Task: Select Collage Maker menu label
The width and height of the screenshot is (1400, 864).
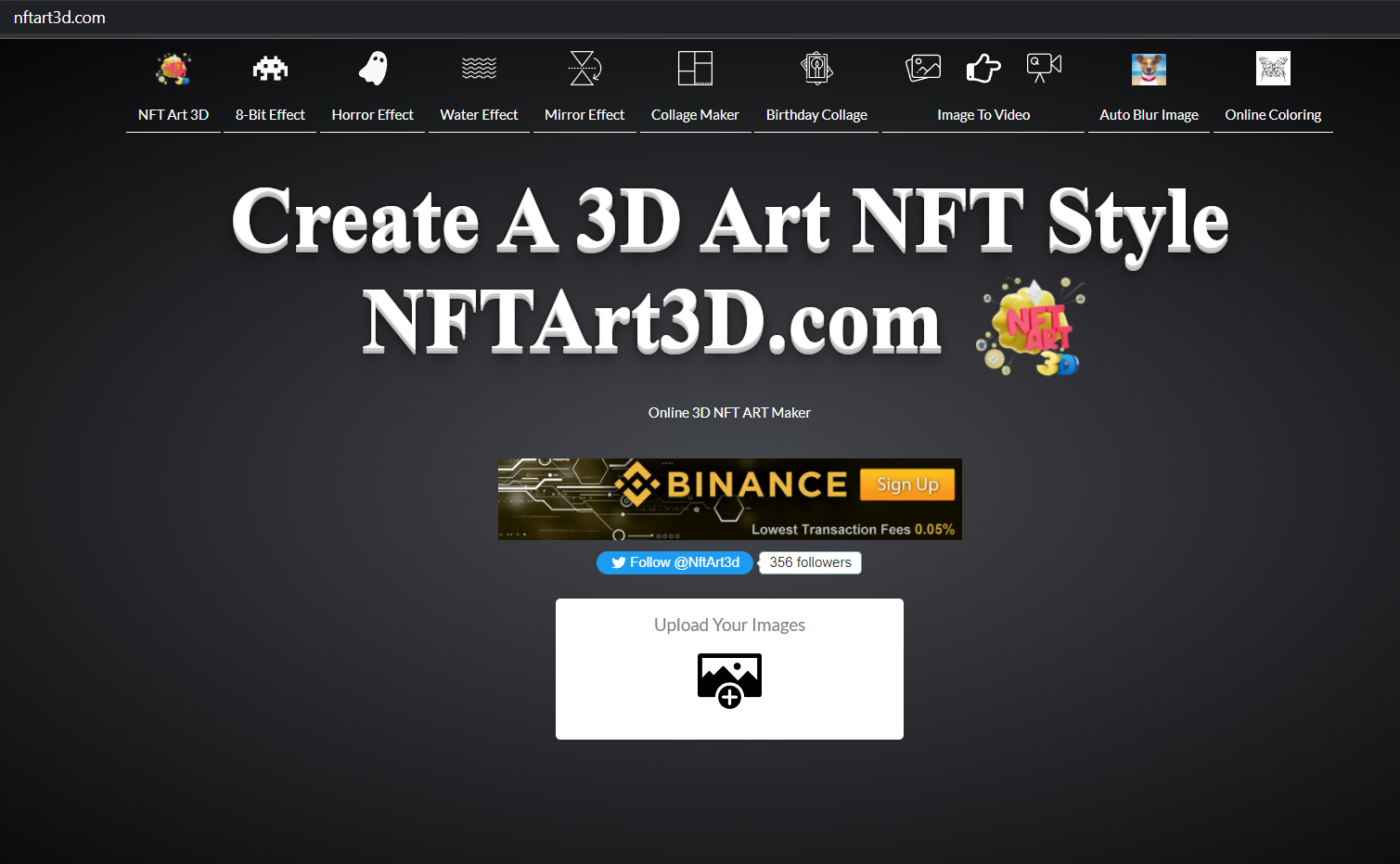Action: click(x=695, y=115)
